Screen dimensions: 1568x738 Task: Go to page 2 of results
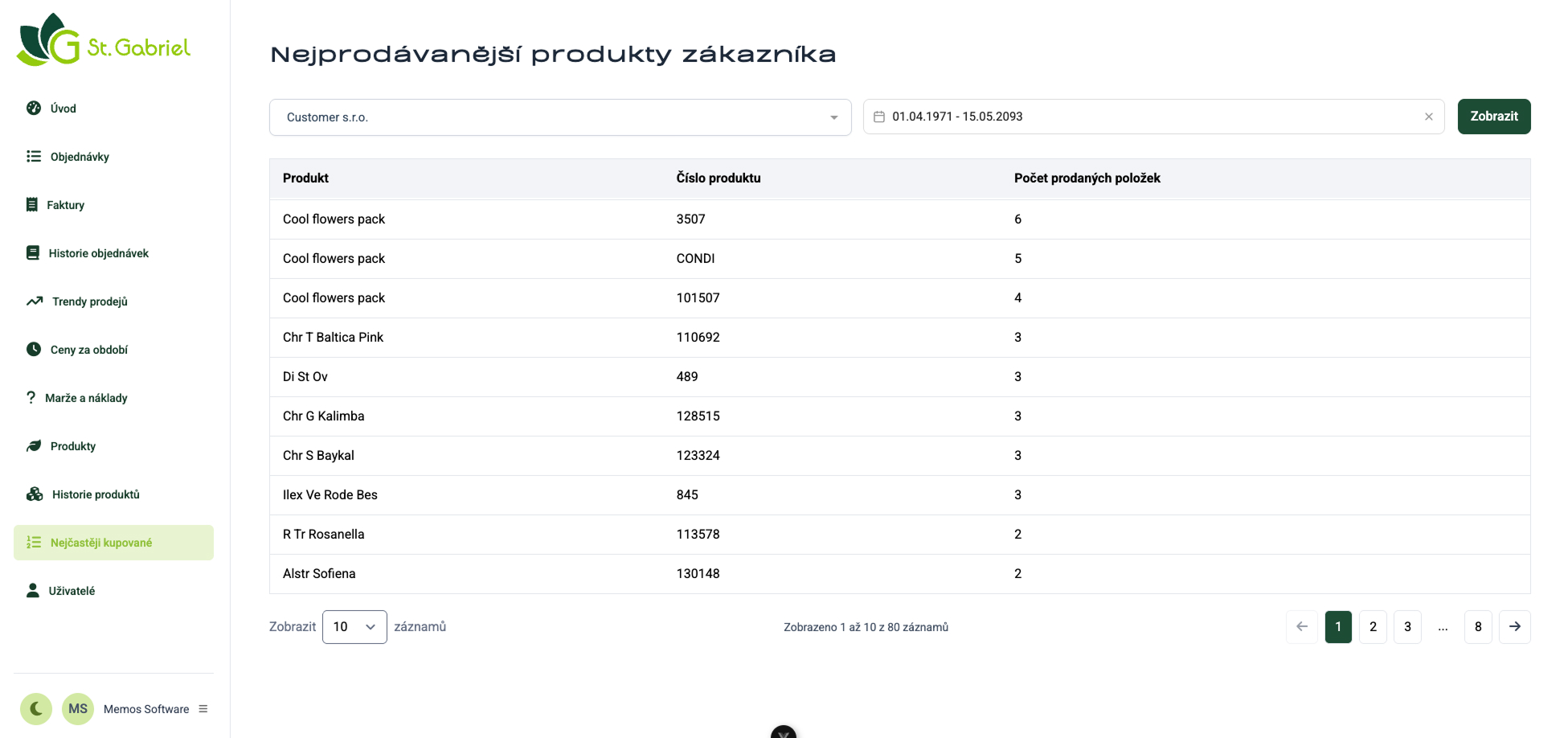(x=1373, y=627)
